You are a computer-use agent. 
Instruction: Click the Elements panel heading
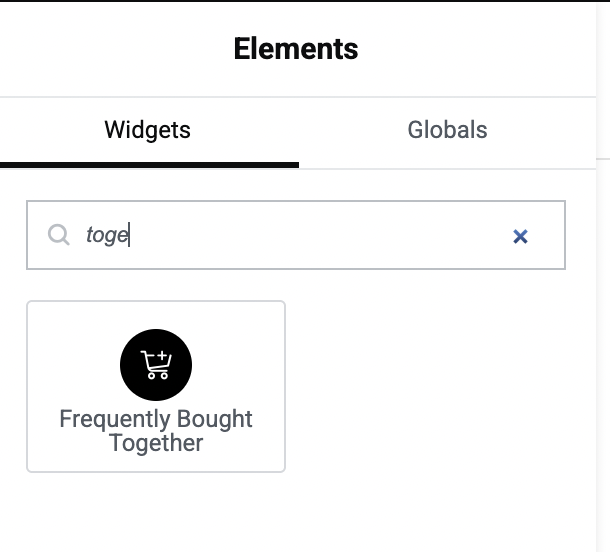pos(296,49)
